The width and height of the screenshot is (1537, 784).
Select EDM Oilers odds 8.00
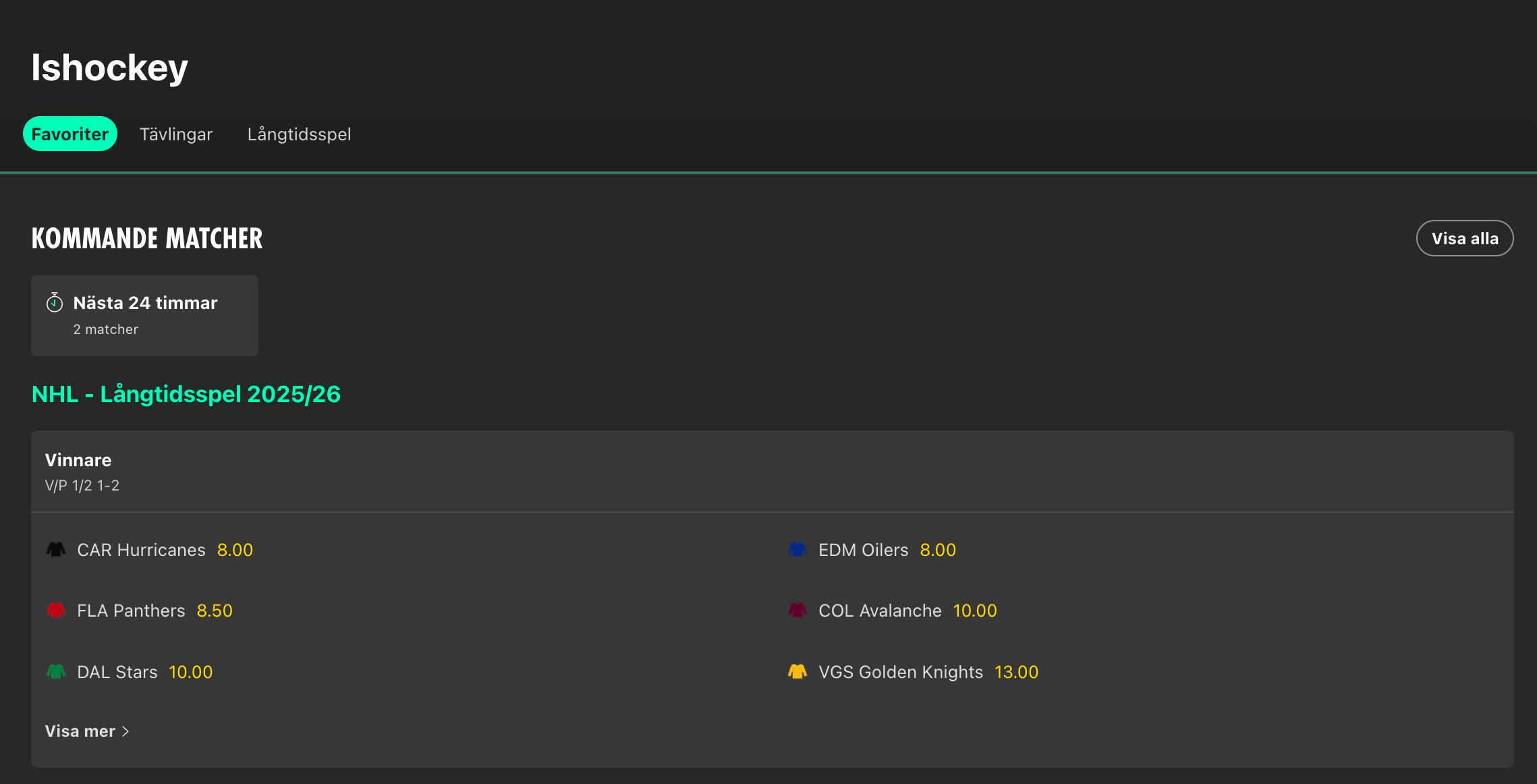click(x=938, y=550)
